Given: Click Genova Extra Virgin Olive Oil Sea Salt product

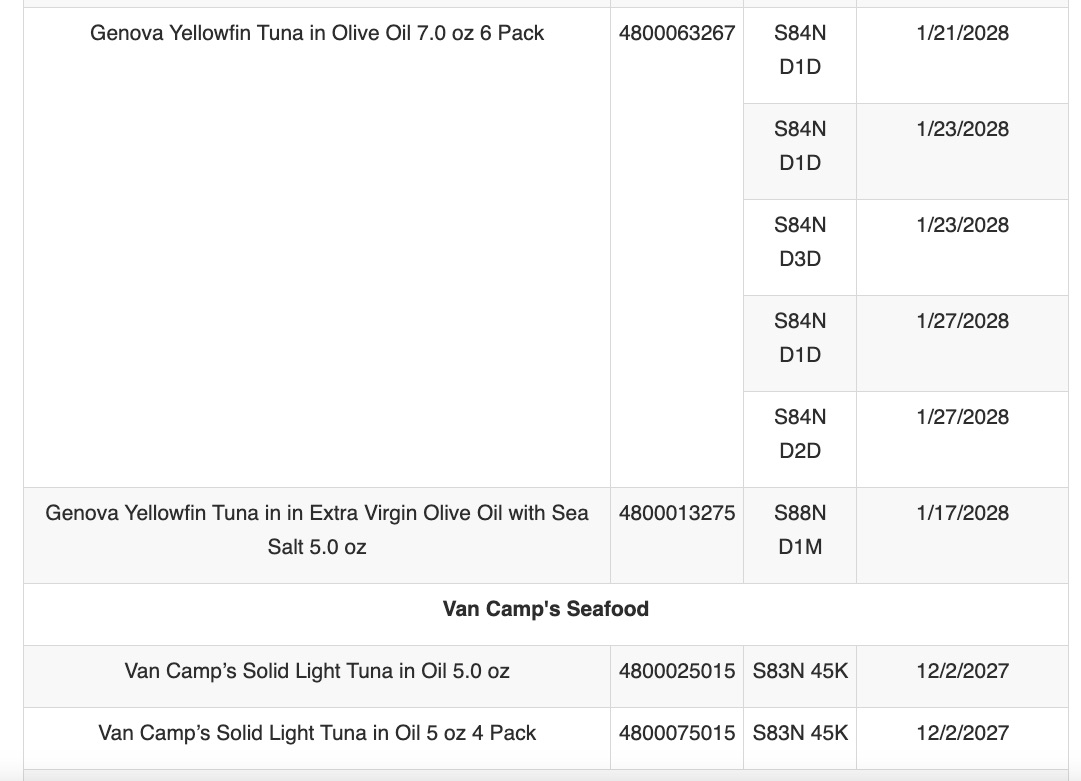Looking at the screenshot, I should [x=316, y=530].
